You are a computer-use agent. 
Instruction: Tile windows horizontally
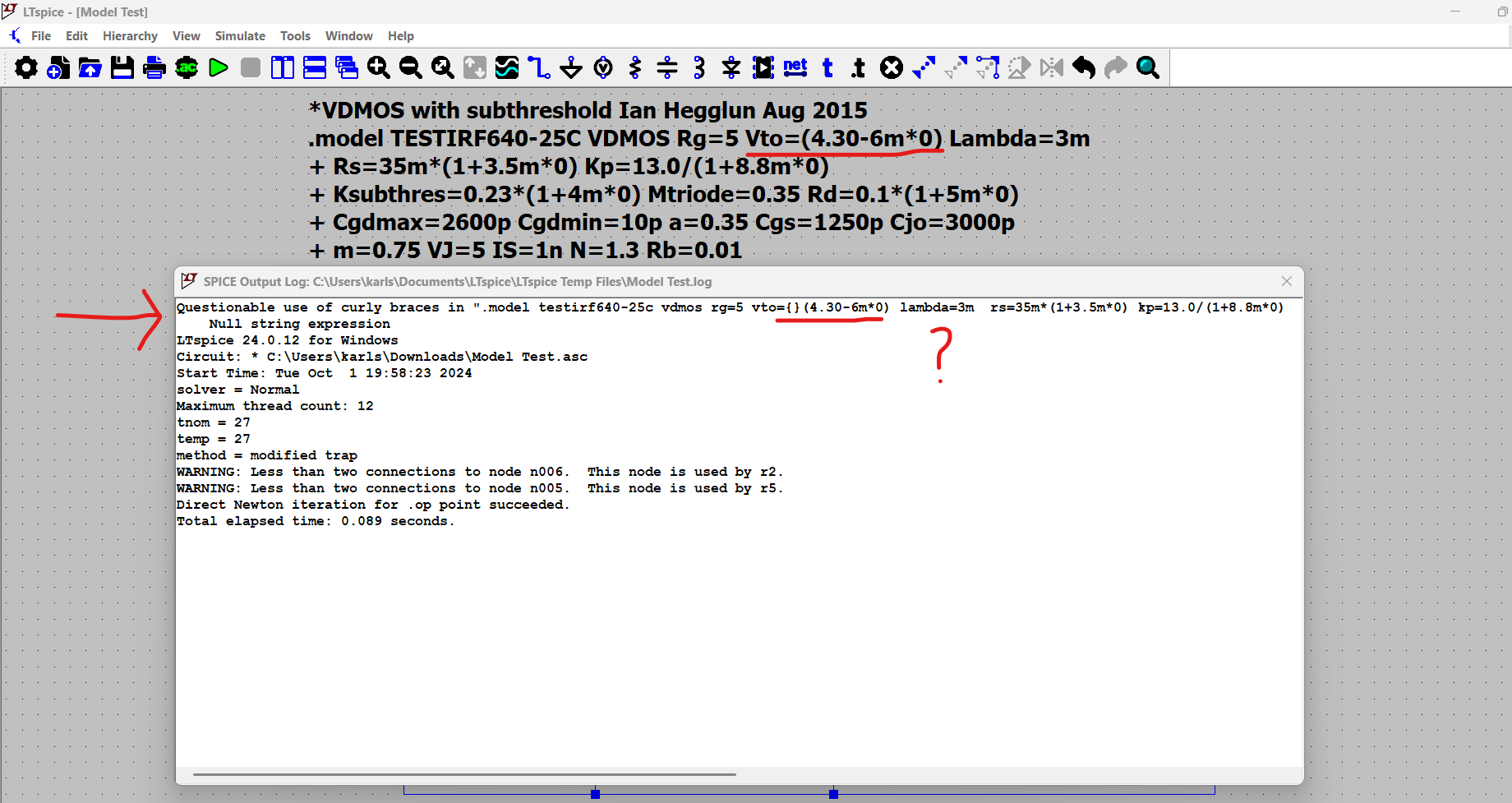pyautogui.click(x=315, y=67)
